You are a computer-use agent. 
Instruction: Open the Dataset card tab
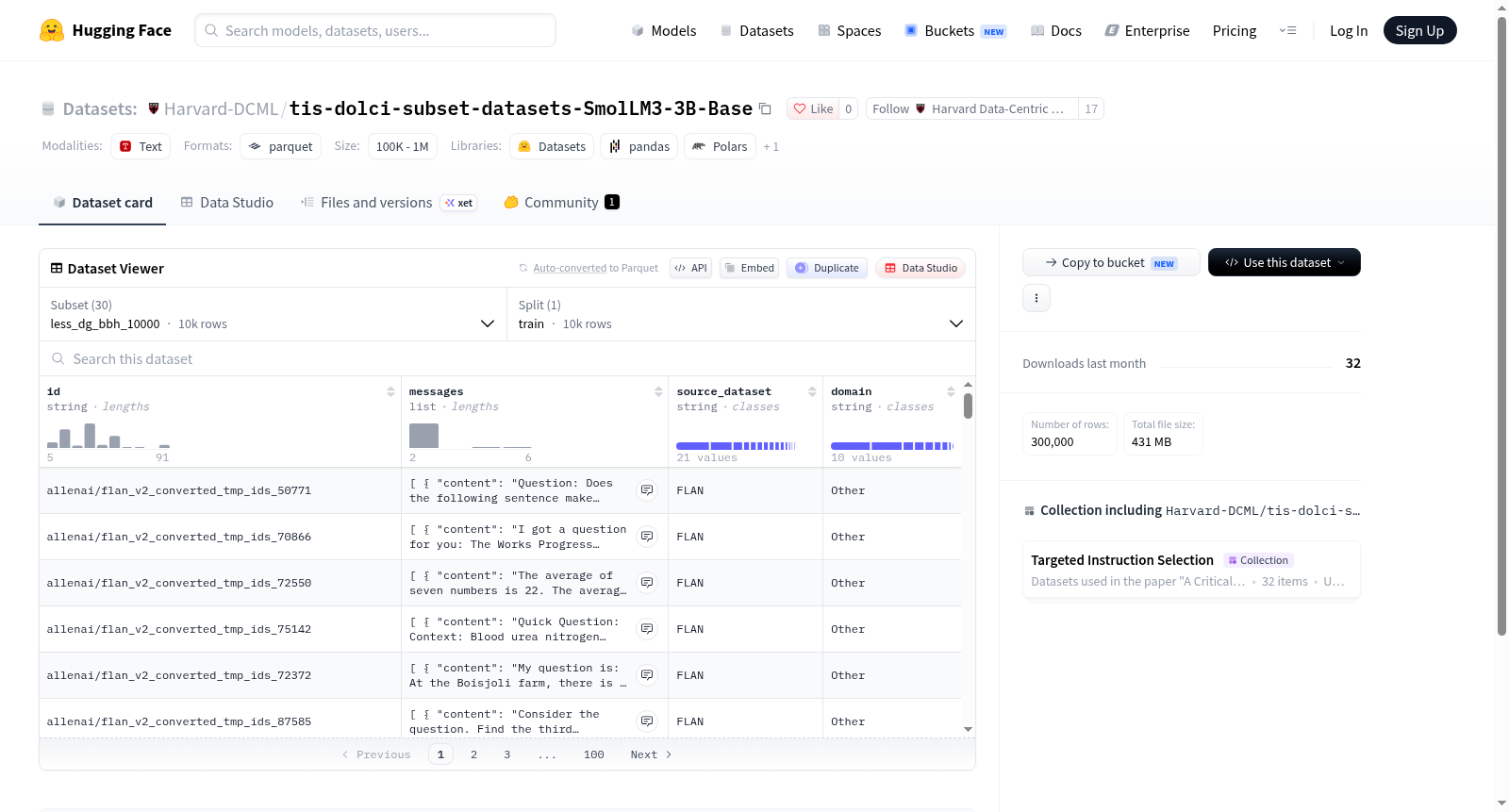pos(102,203)
